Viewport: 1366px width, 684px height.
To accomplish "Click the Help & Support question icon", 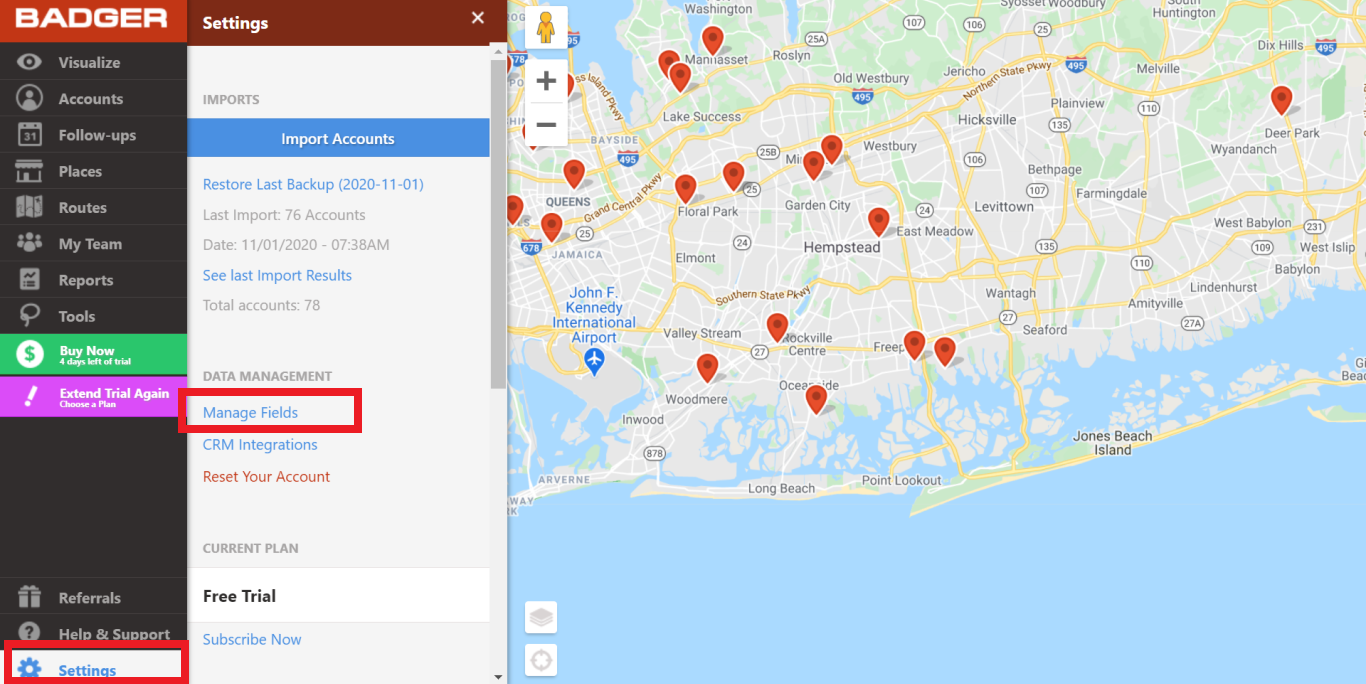I will (30, 633).
